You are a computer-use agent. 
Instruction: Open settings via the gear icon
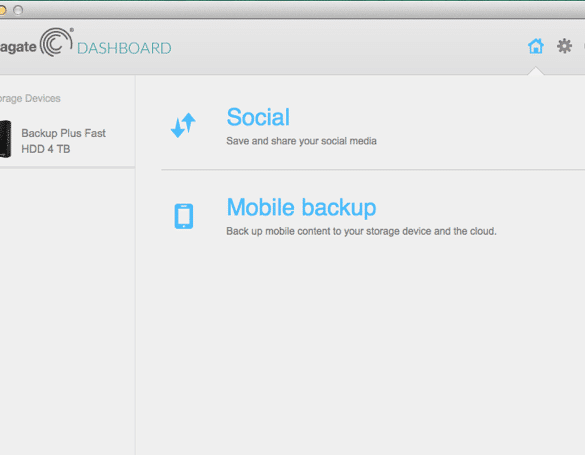564,46
